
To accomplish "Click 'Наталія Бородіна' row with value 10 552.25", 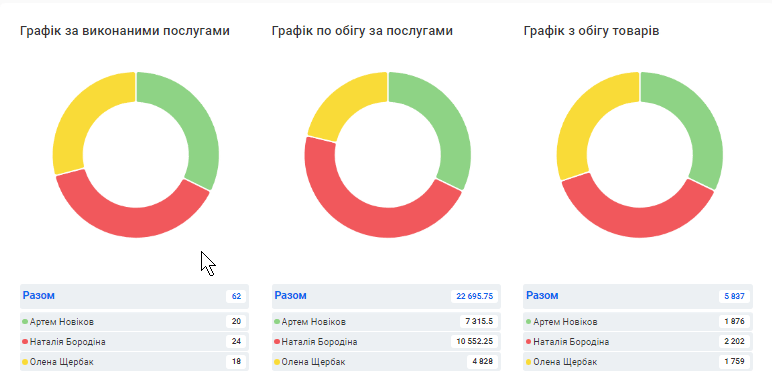I will (386, 342).
